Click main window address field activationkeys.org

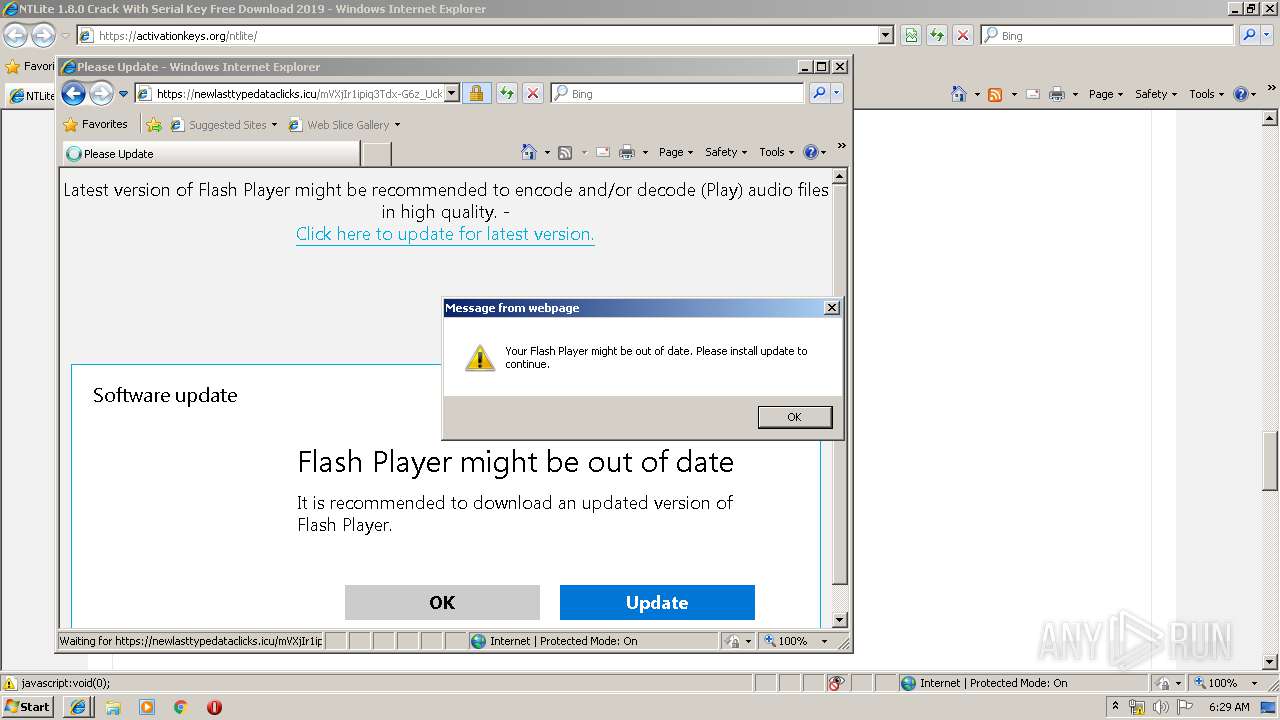click(x=485, y=35)
